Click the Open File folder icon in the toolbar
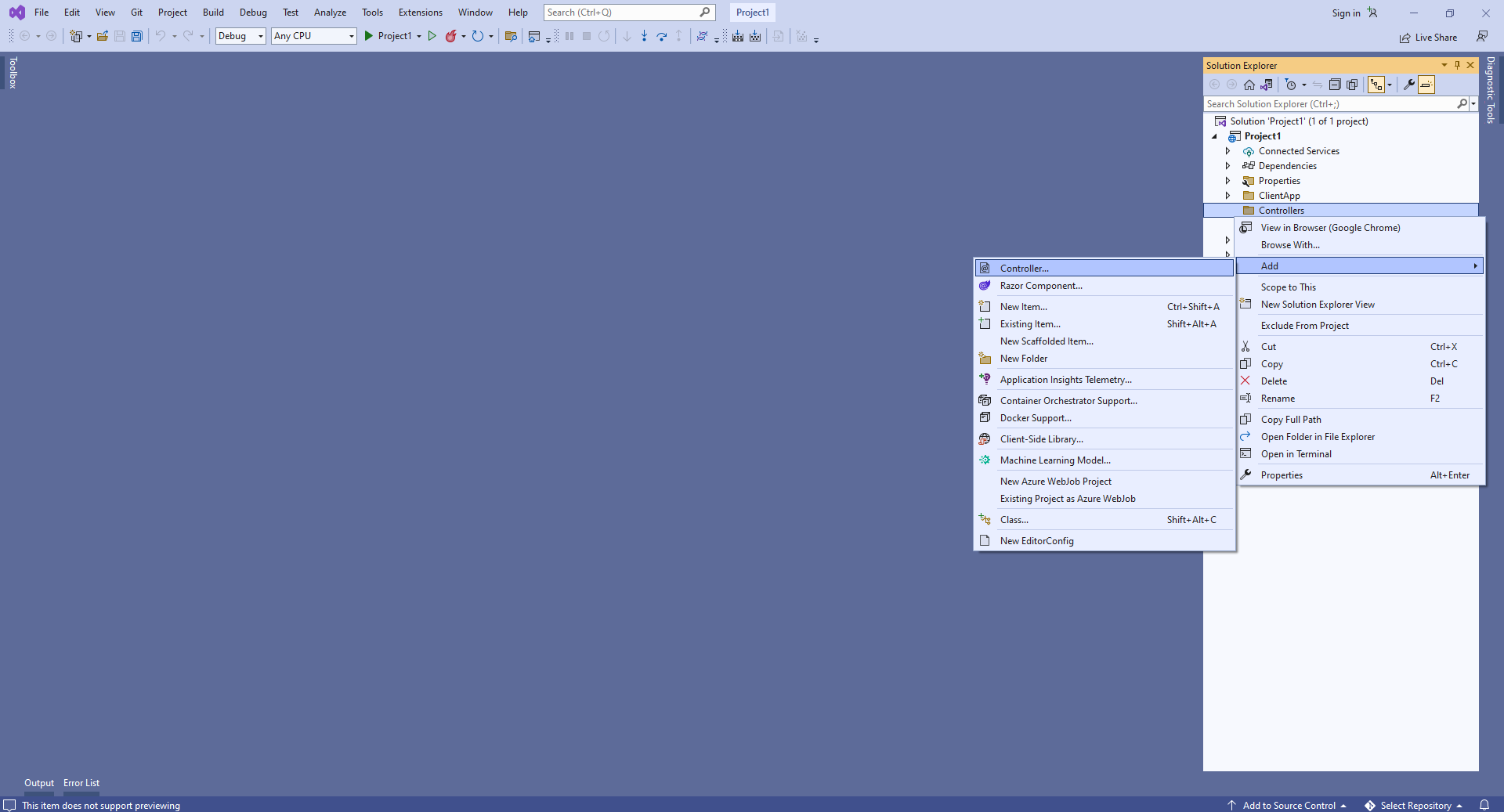The height and width of the screenshot is (812, 1504). pos(103,36)
